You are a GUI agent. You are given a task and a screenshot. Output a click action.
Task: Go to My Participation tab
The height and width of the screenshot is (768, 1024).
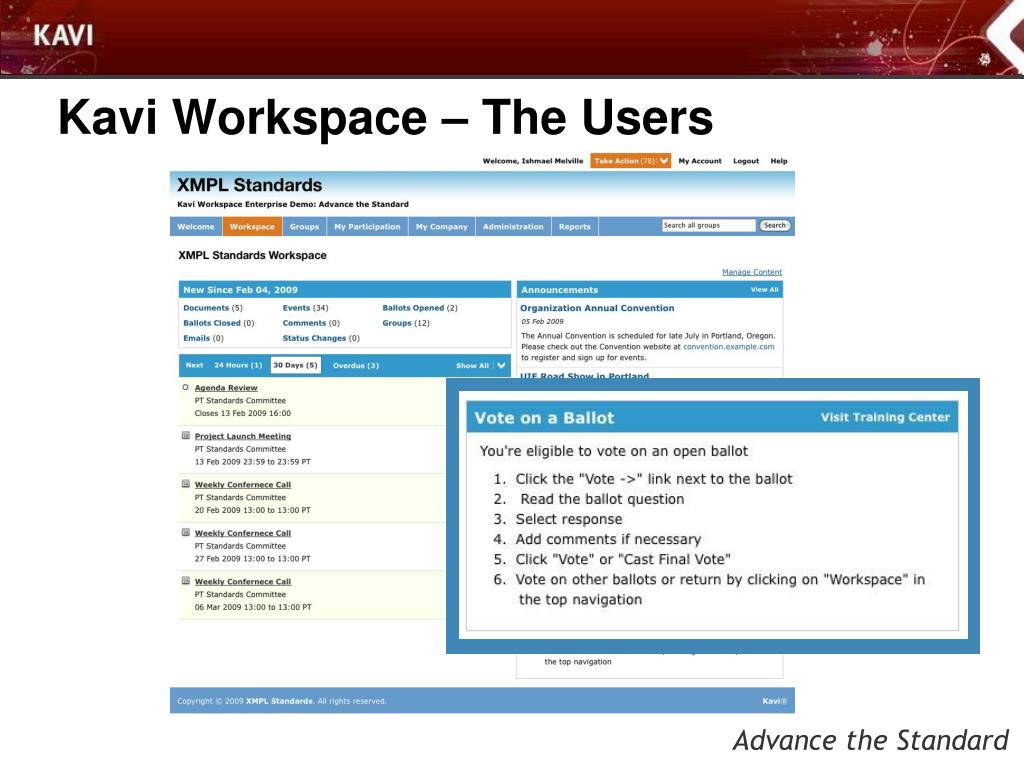[x=367, y=227]
